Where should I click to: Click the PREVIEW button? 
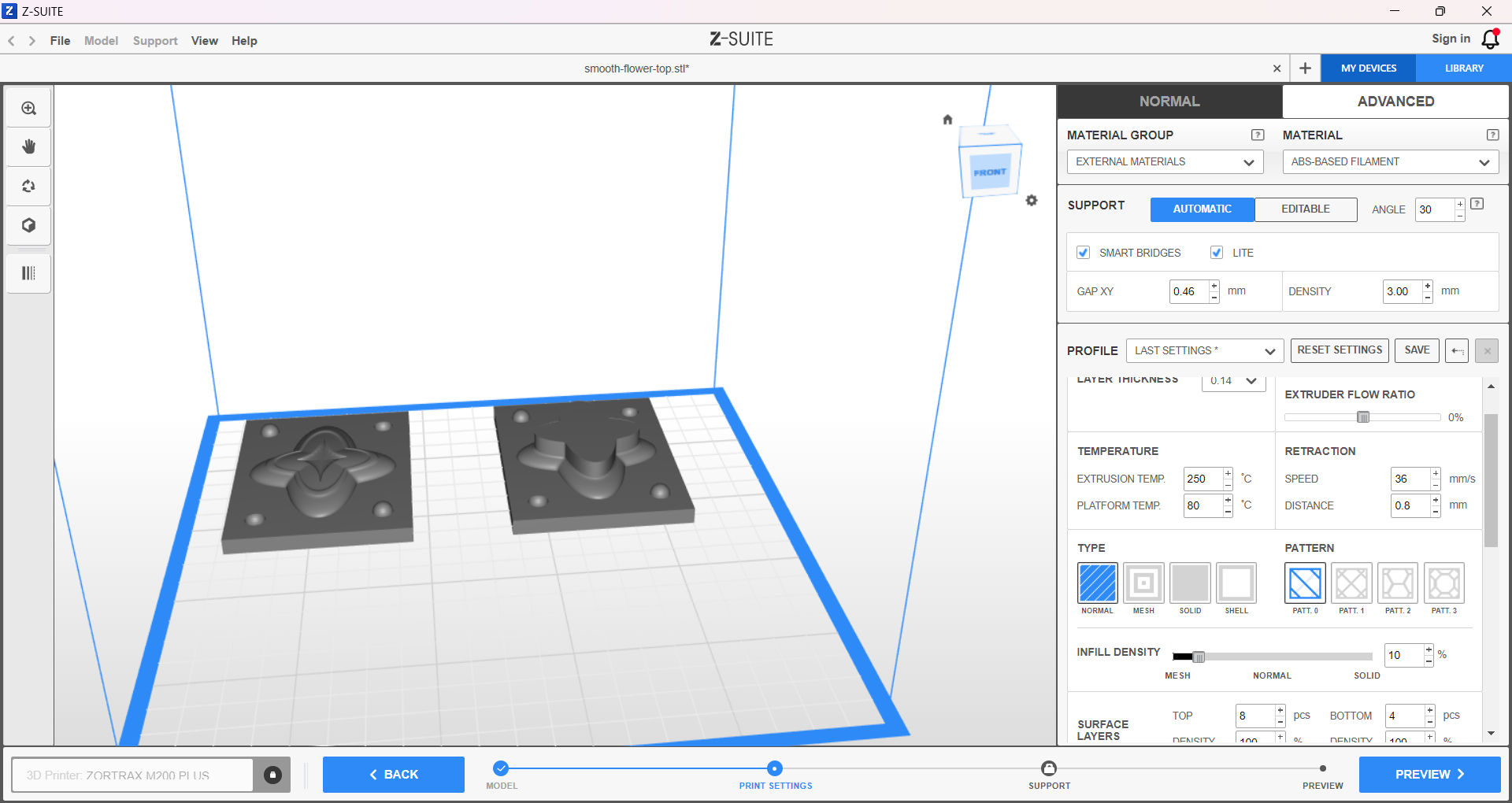[x=1429, y=775]
